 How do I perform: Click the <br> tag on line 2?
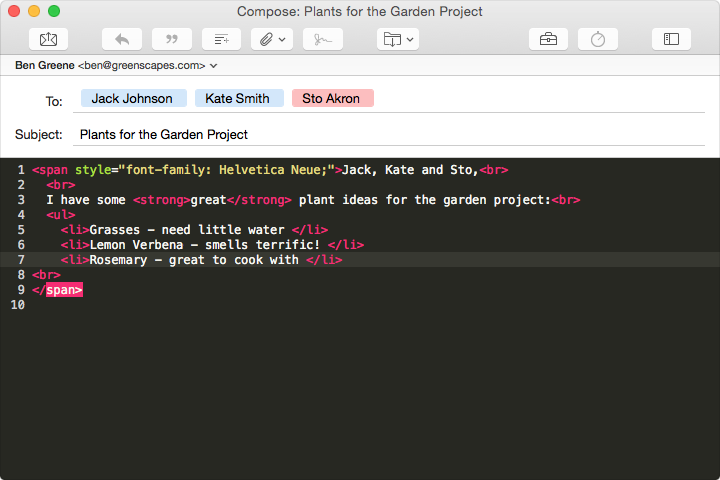coord(61,185)
